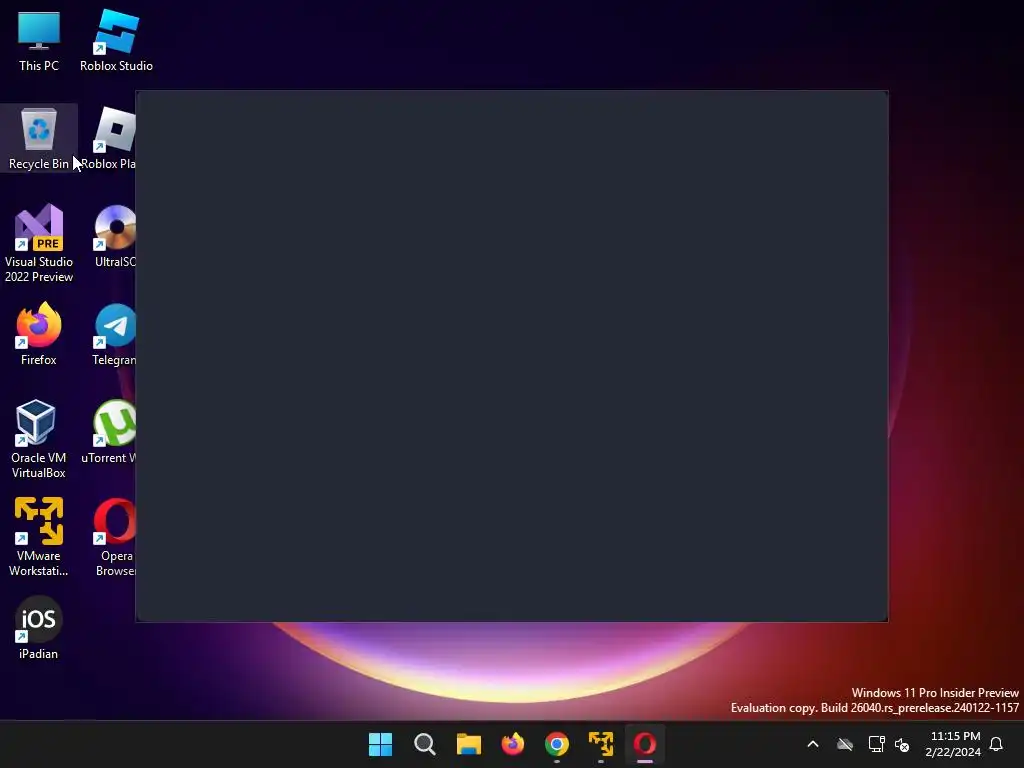This screenshot has width=1024, height=768.
Task: Open the Windows Start menu
Action: pyautogui.click(x=380, y=744)
